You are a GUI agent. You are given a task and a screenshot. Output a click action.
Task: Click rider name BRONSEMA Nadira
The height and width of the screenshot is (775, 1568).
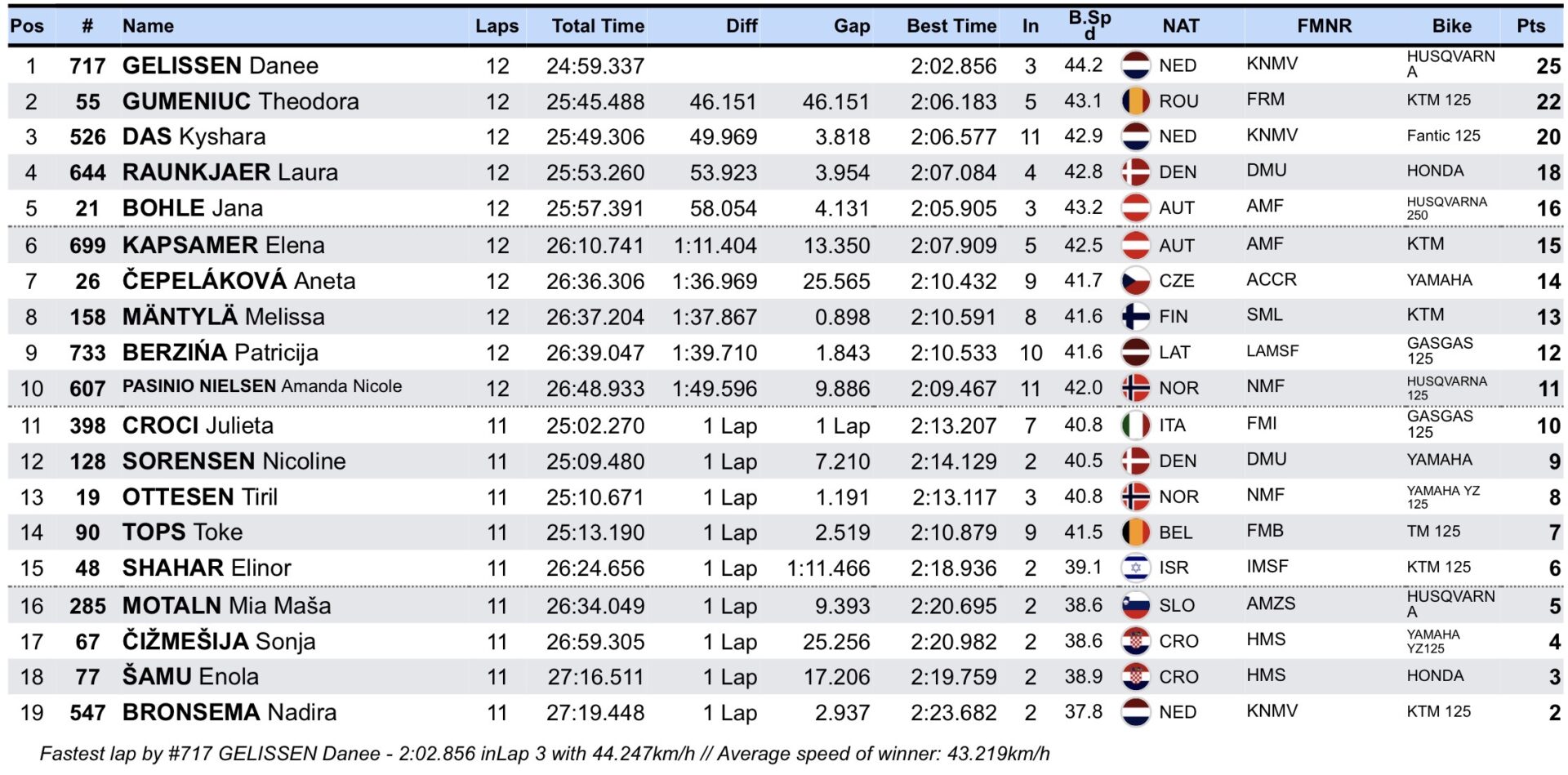coord(229,712)
